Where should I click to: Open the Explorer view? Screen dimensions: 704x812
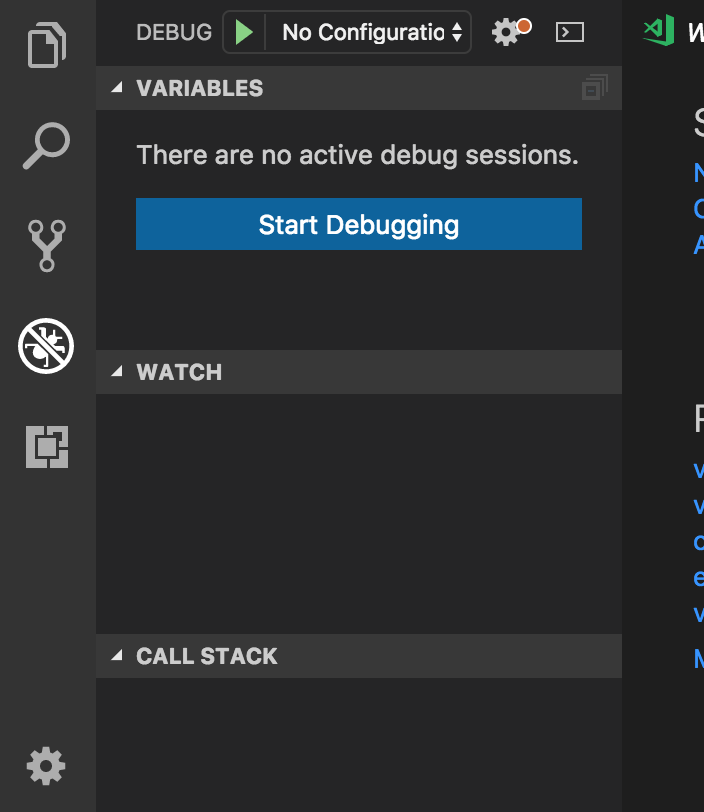(44, 44)
